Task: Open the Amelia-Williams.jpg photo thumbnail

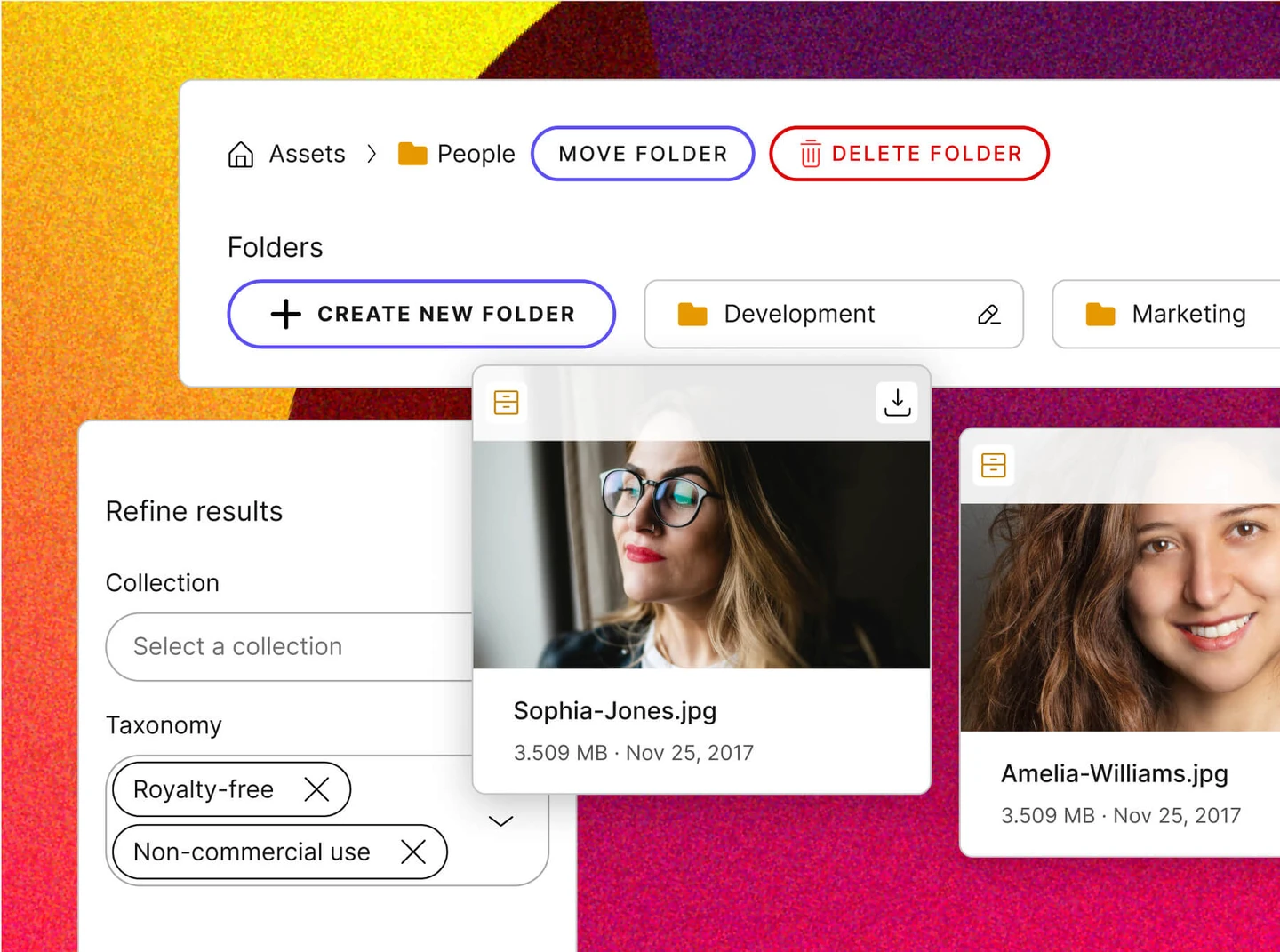Action: 1120,617
